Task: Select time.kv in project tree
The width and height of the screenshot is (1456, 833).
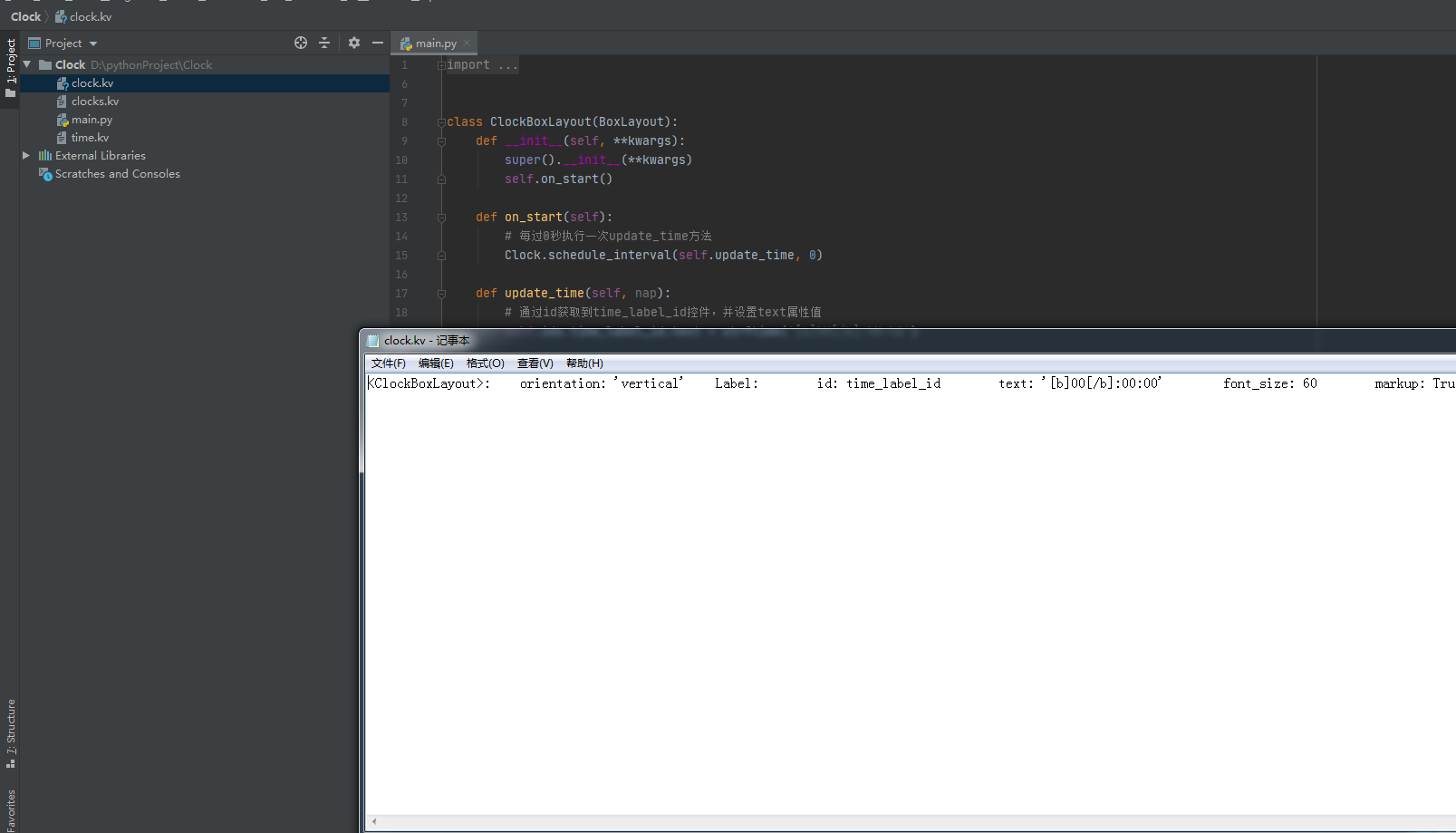Action: point(90,138)
